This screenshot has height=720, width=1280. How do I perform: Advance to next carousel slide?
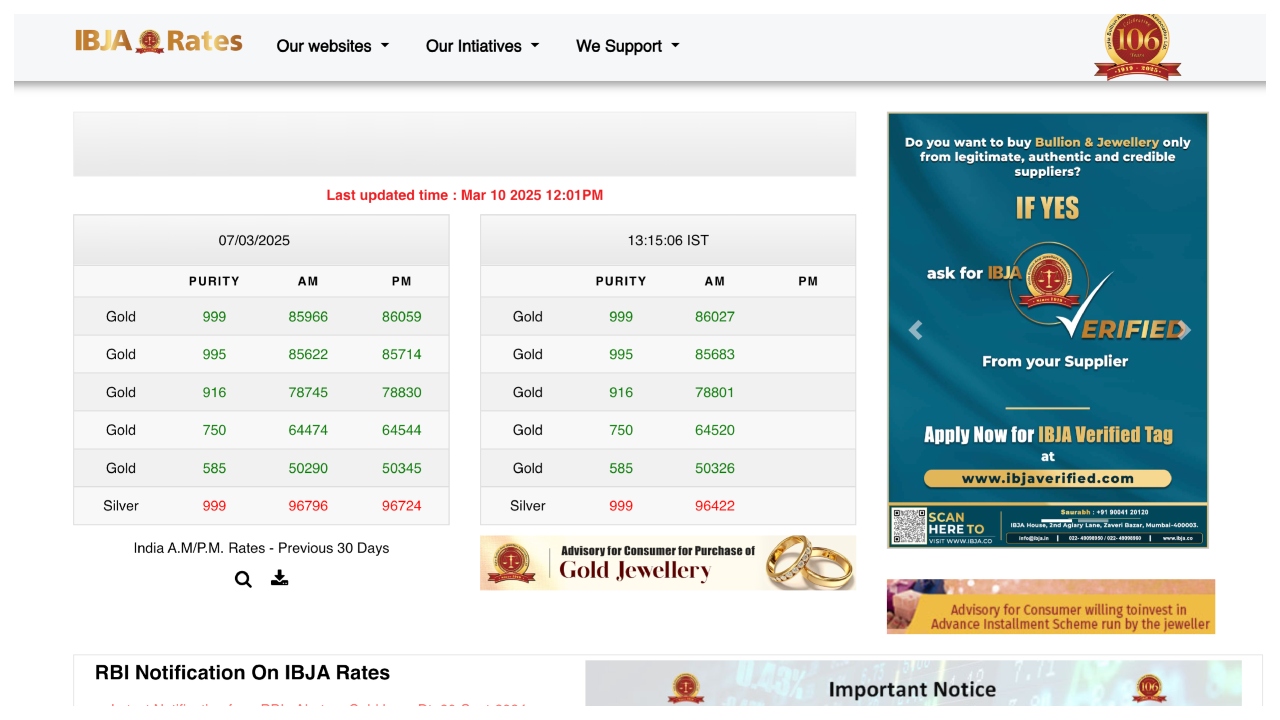1183,330
